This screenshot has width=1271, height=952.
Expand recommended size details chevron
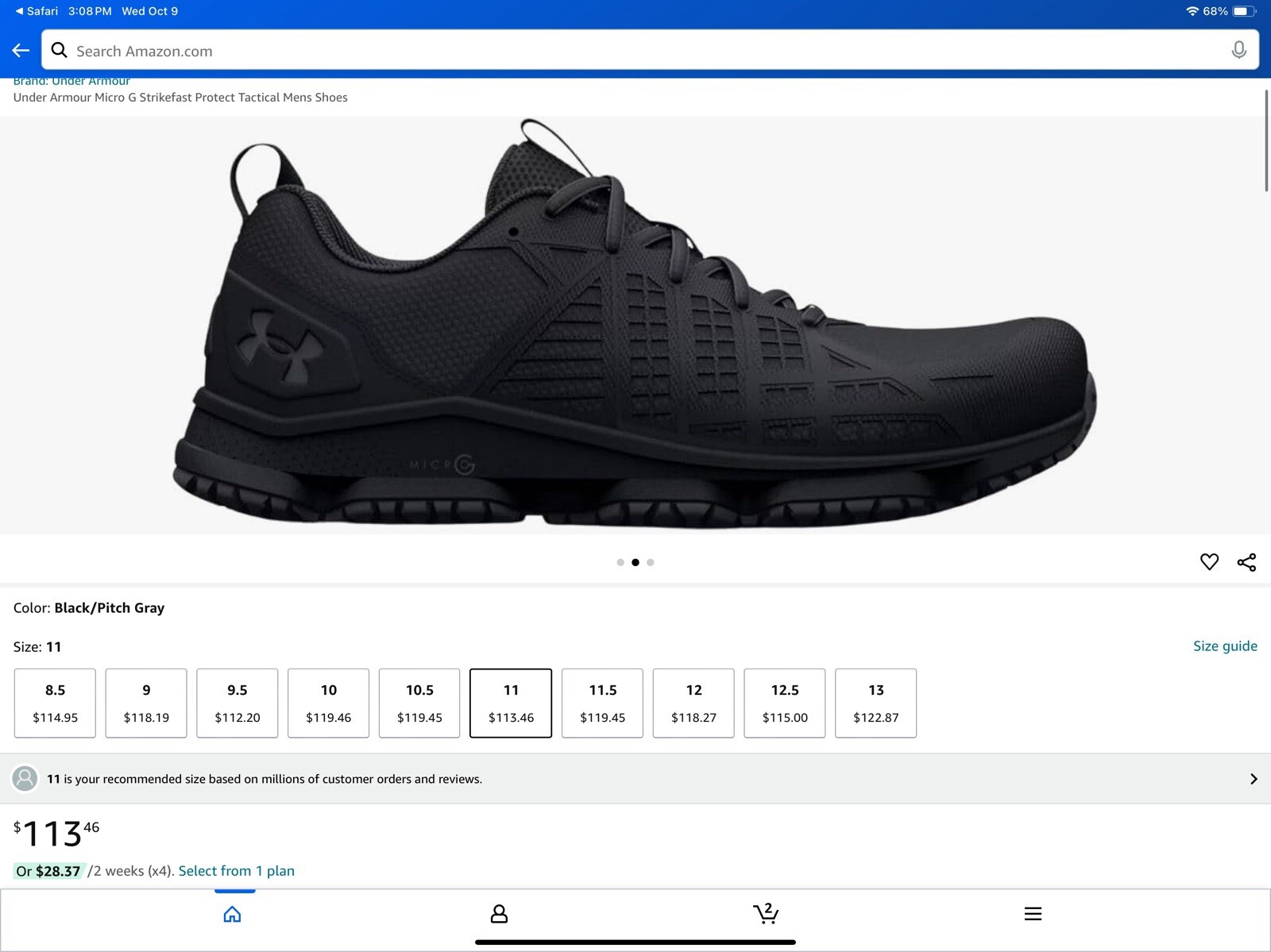[x=1254, y=779]
